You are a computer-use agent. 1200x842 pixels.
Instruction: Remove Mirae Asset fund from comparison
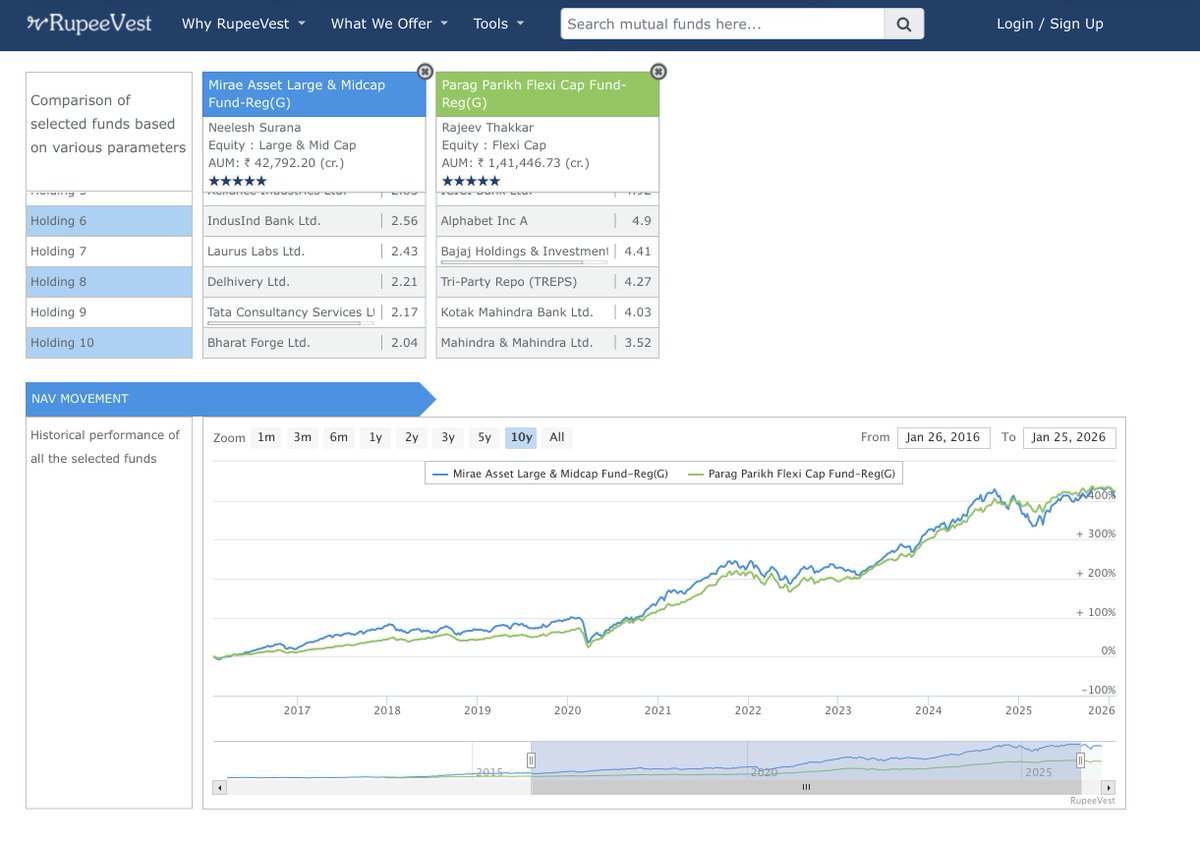tap(425, 71)
